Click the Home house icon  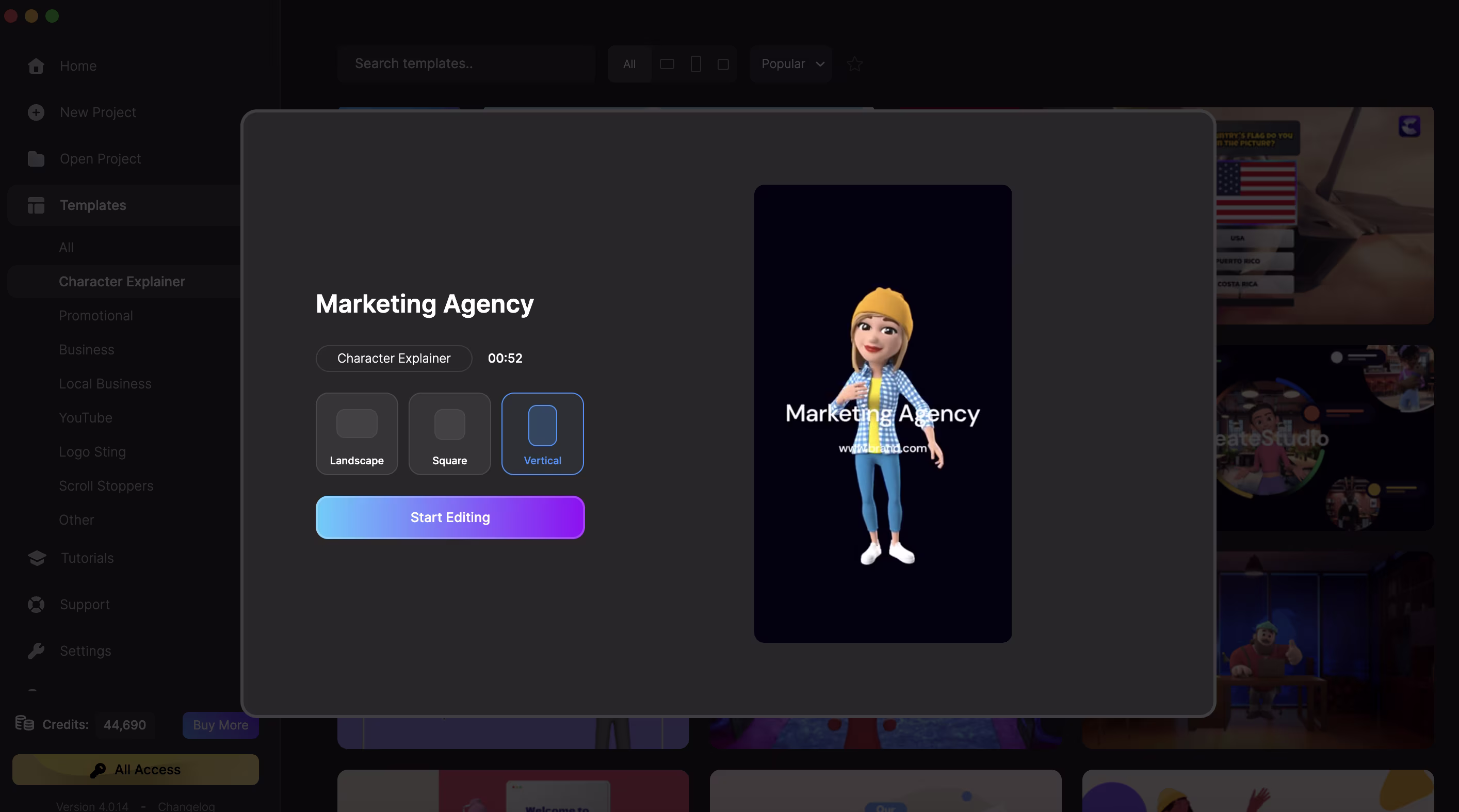tap(36, 66)
